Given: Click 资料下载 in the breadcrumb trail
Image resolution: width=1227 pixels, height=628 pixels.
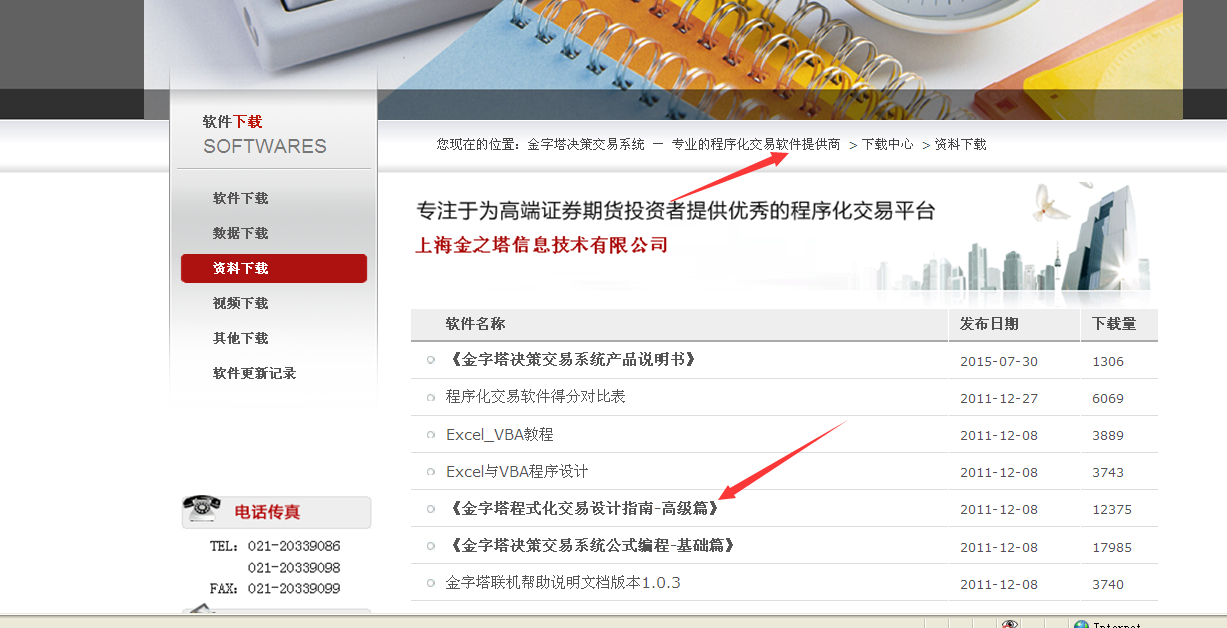Looking at the screenshot, I should 961,144.
